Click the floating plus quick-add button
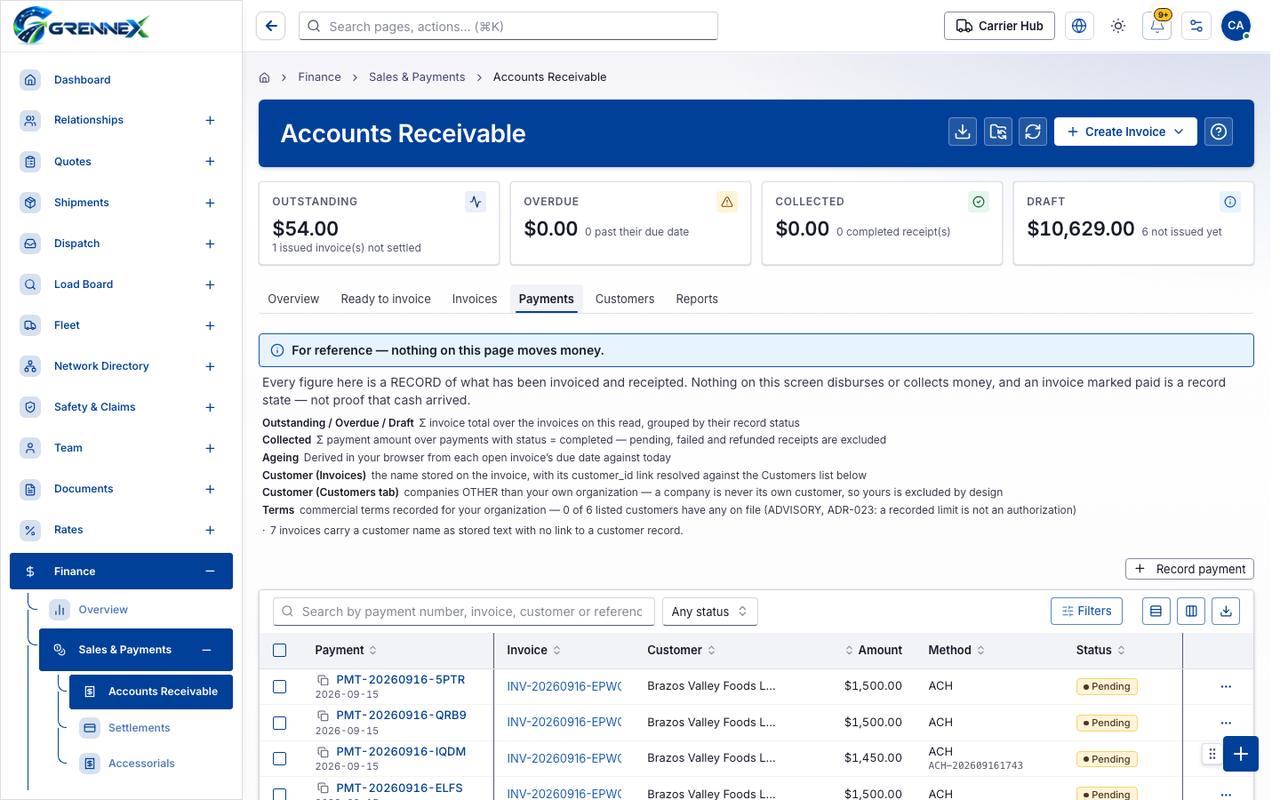Viewport: 1280px width, 800px height. tap(1240, 754)
